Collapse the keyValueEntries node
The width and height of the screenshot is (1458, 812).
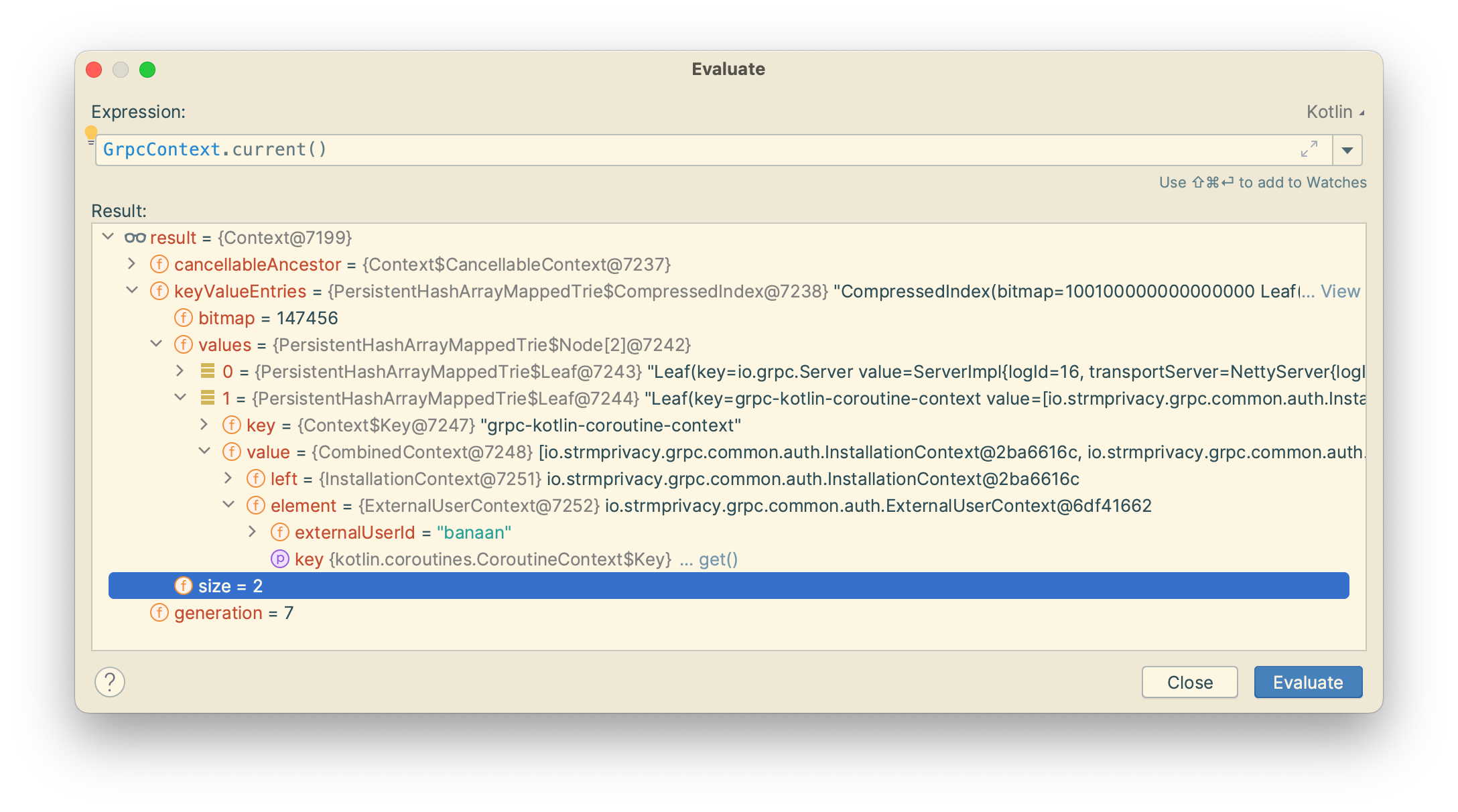point(131,291)
